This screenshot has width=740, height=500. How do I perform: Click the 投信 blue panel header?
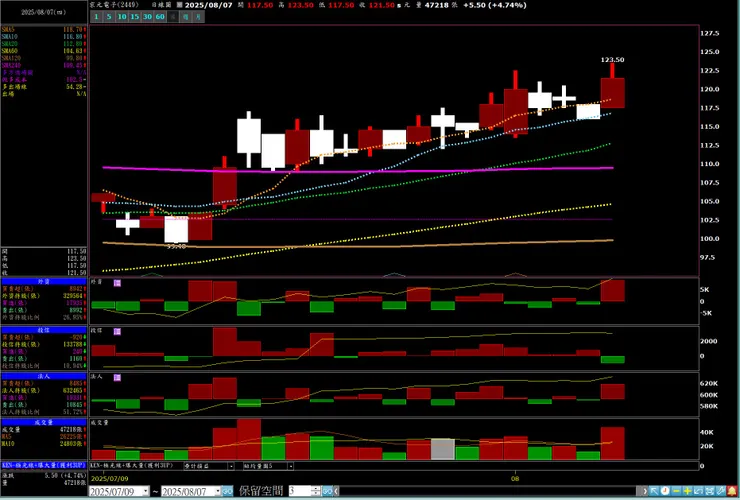(44, 331)
